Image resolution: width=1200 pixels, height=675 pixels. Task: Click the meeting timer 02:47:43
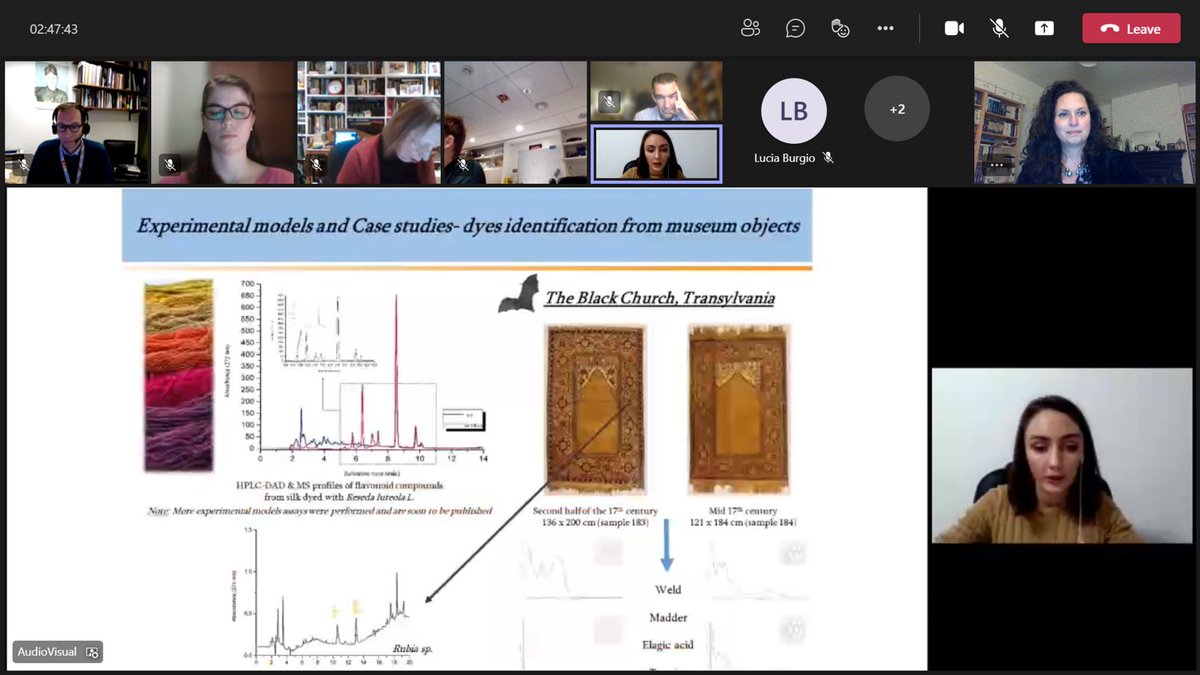click(54, 29)
